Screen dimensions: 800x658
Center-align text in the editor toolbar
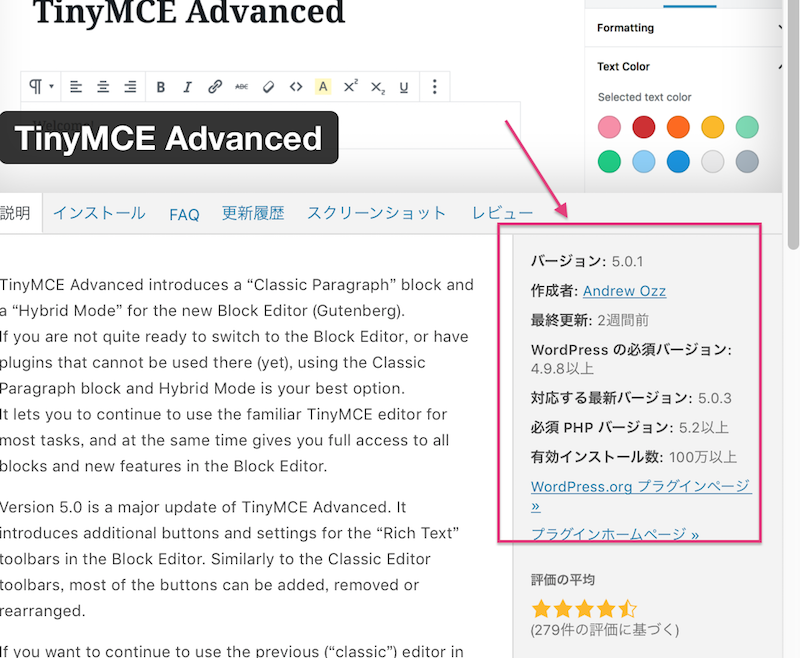click(103, 87)
